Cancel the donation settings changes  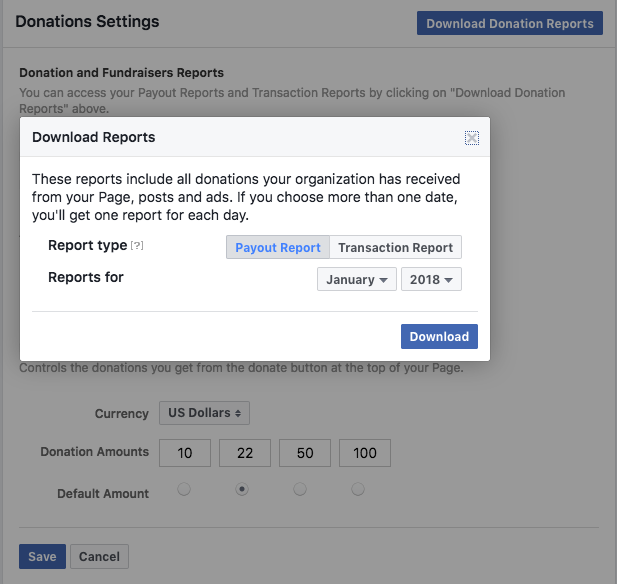[99, 557]
